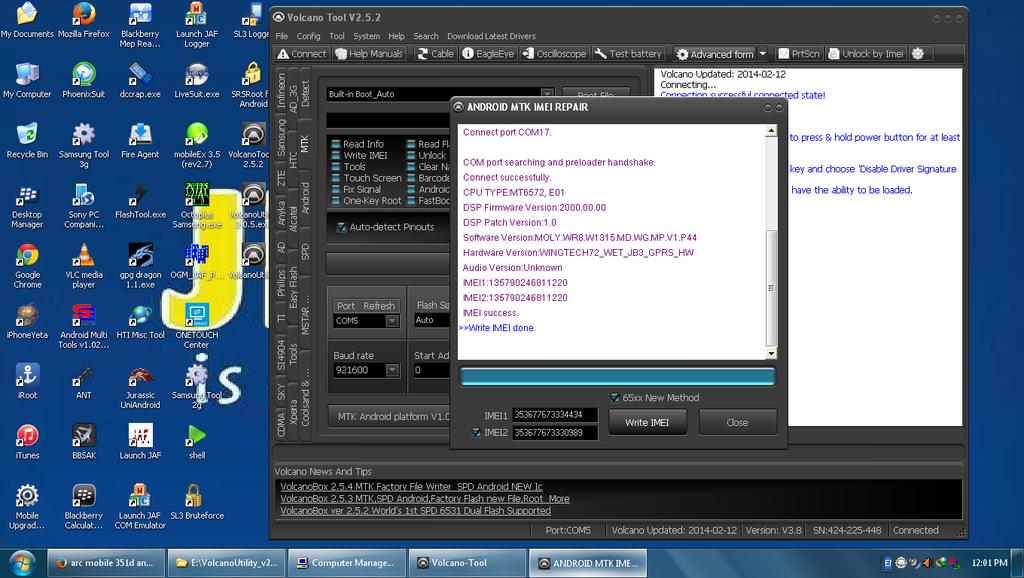Open the Config menu

[x=308, y=36]
